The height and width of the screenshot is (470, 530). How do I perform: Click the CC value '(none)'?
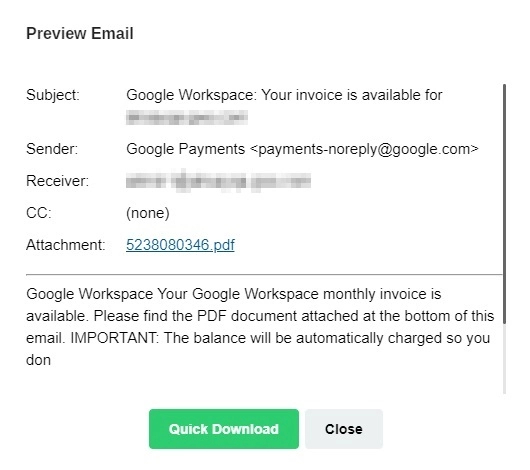tap(148, 213)
